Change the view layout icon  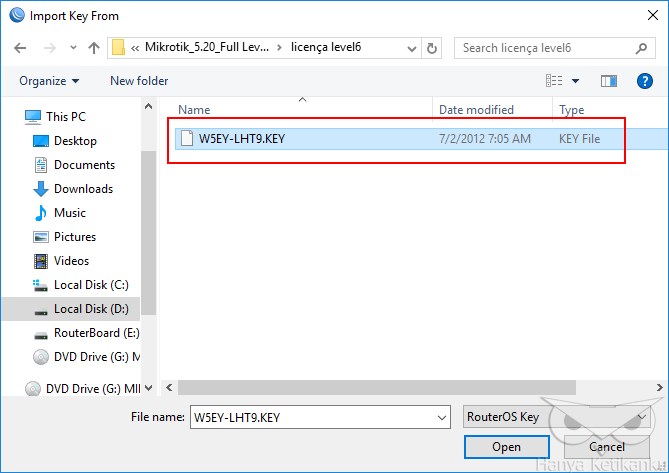coord(554,81)
